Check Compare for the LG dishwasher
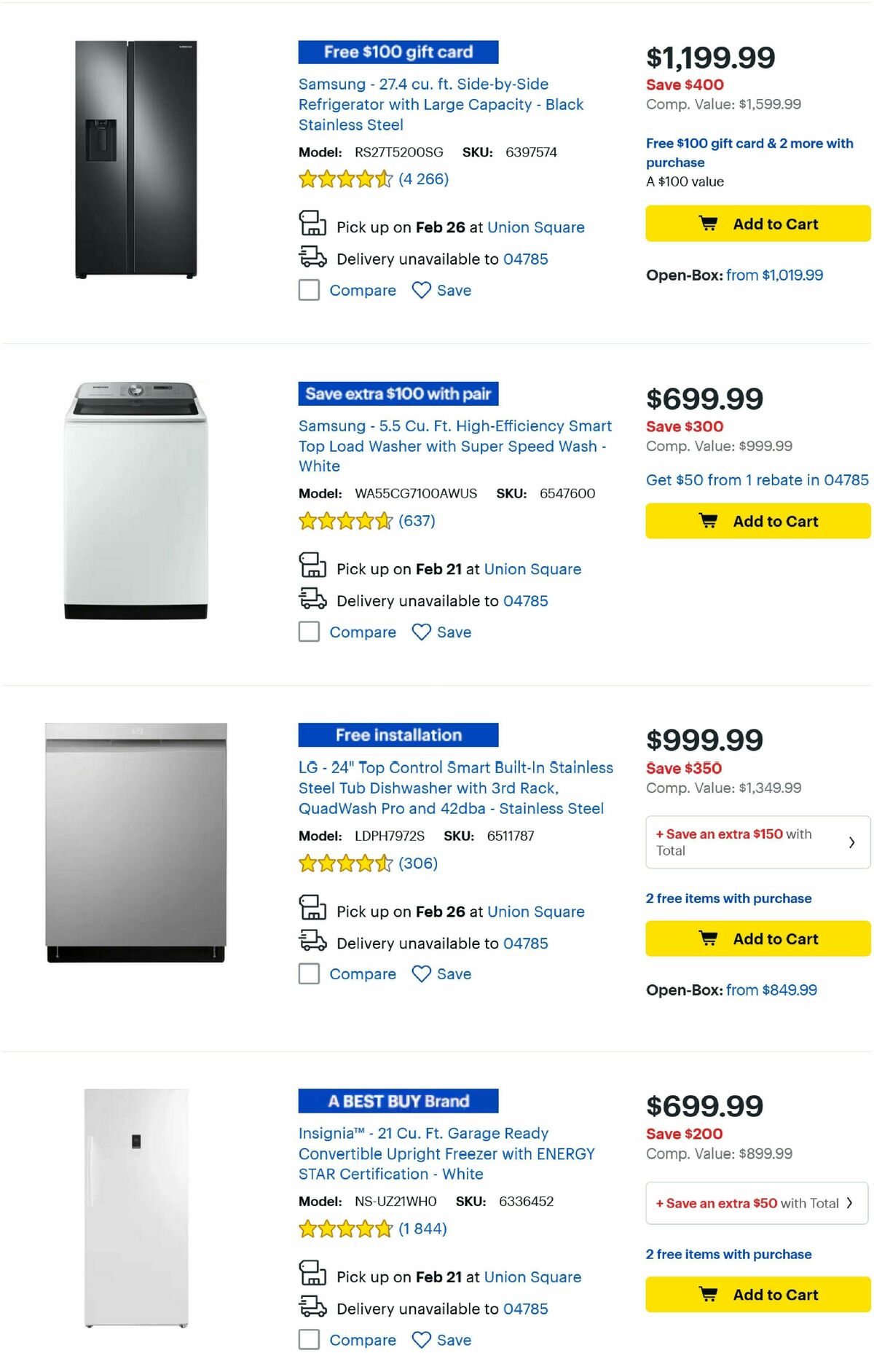The image size is (874, 1372). click(x=309, y=973)
